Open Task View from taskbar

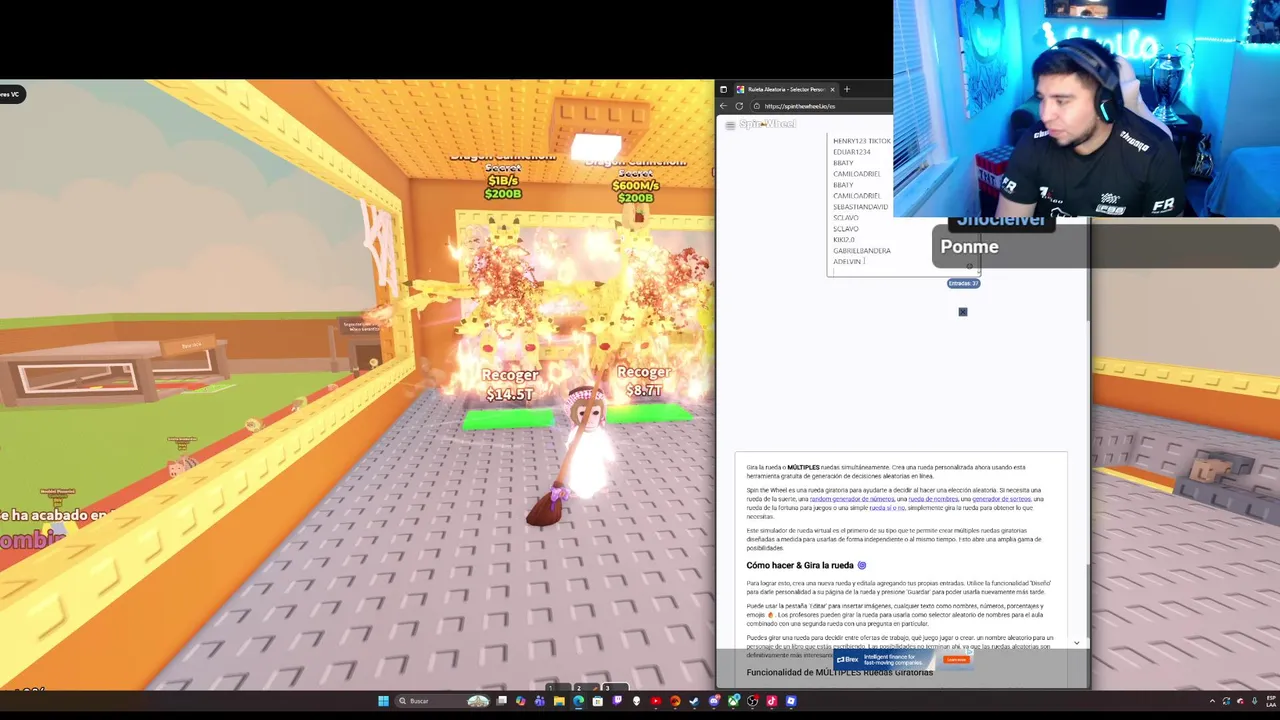click(502, 701)
